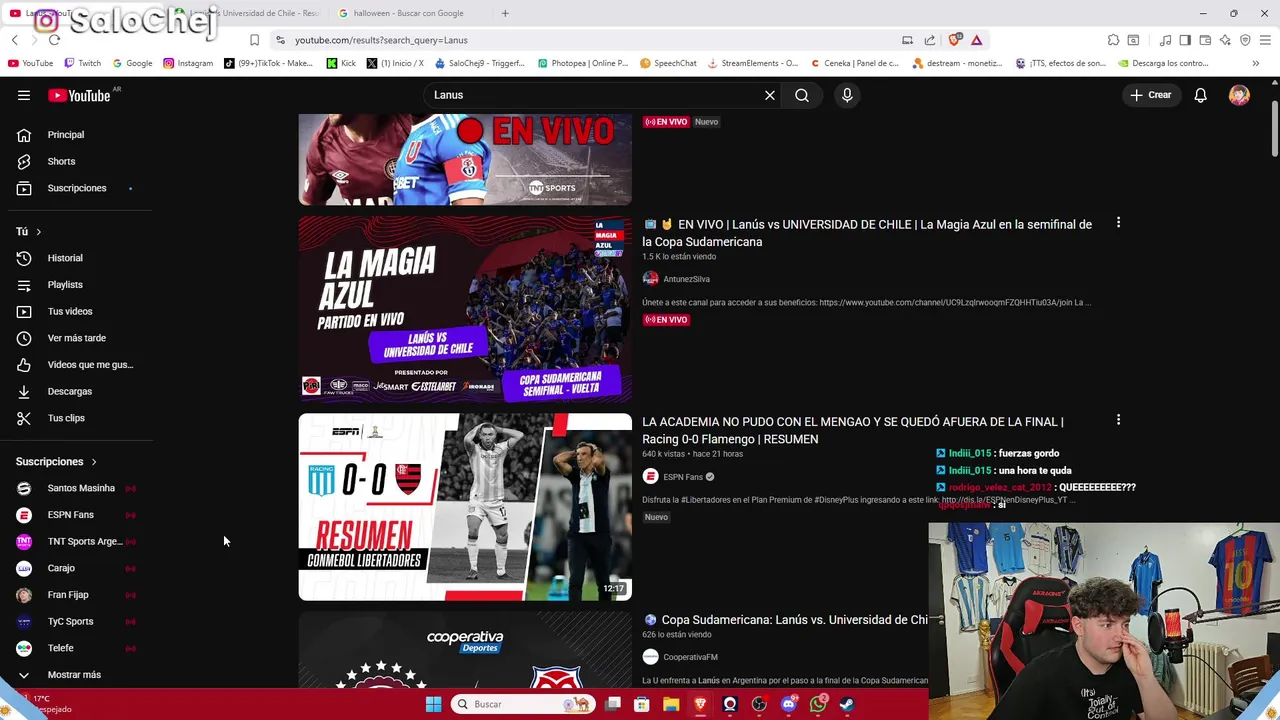Open Racing 0-0 Flamengo resumen thumbnail
Viewport: 1280px width, 720px height.
(x=465, y=507)
